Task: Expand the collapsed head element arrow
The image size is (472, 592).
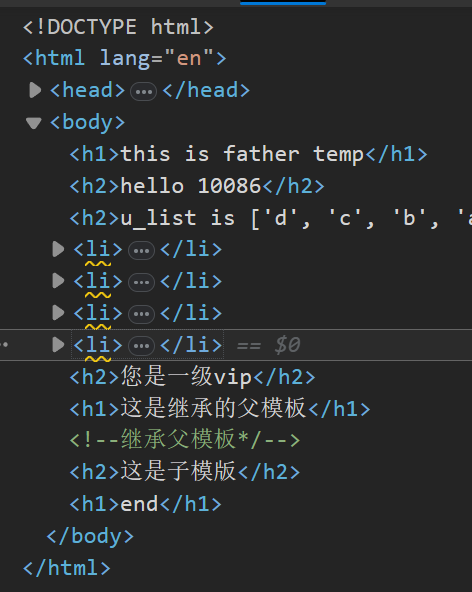Action: 35,90
